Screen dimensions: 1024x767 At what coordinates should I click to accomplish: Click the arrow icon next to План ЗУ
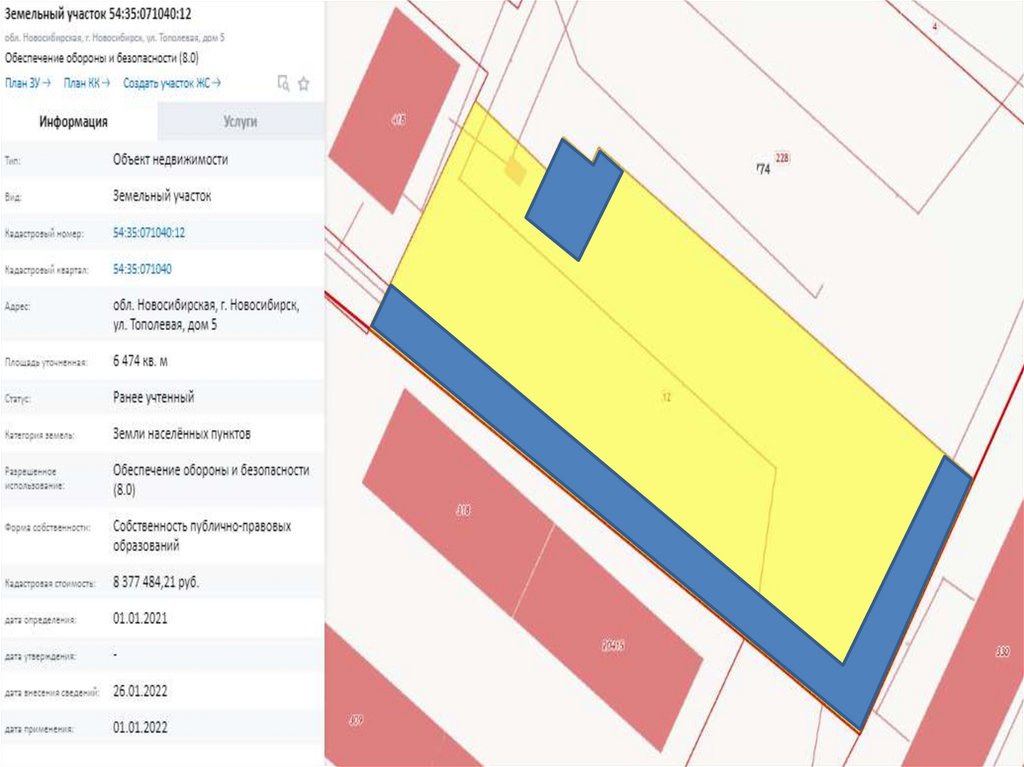47,83
